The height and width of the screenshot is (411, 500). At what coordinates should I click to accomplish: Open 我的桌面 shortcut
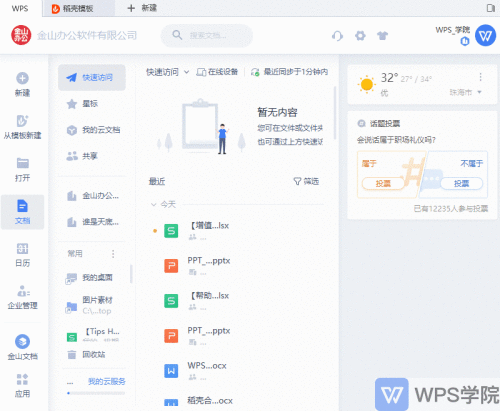(x=89, y=277)
